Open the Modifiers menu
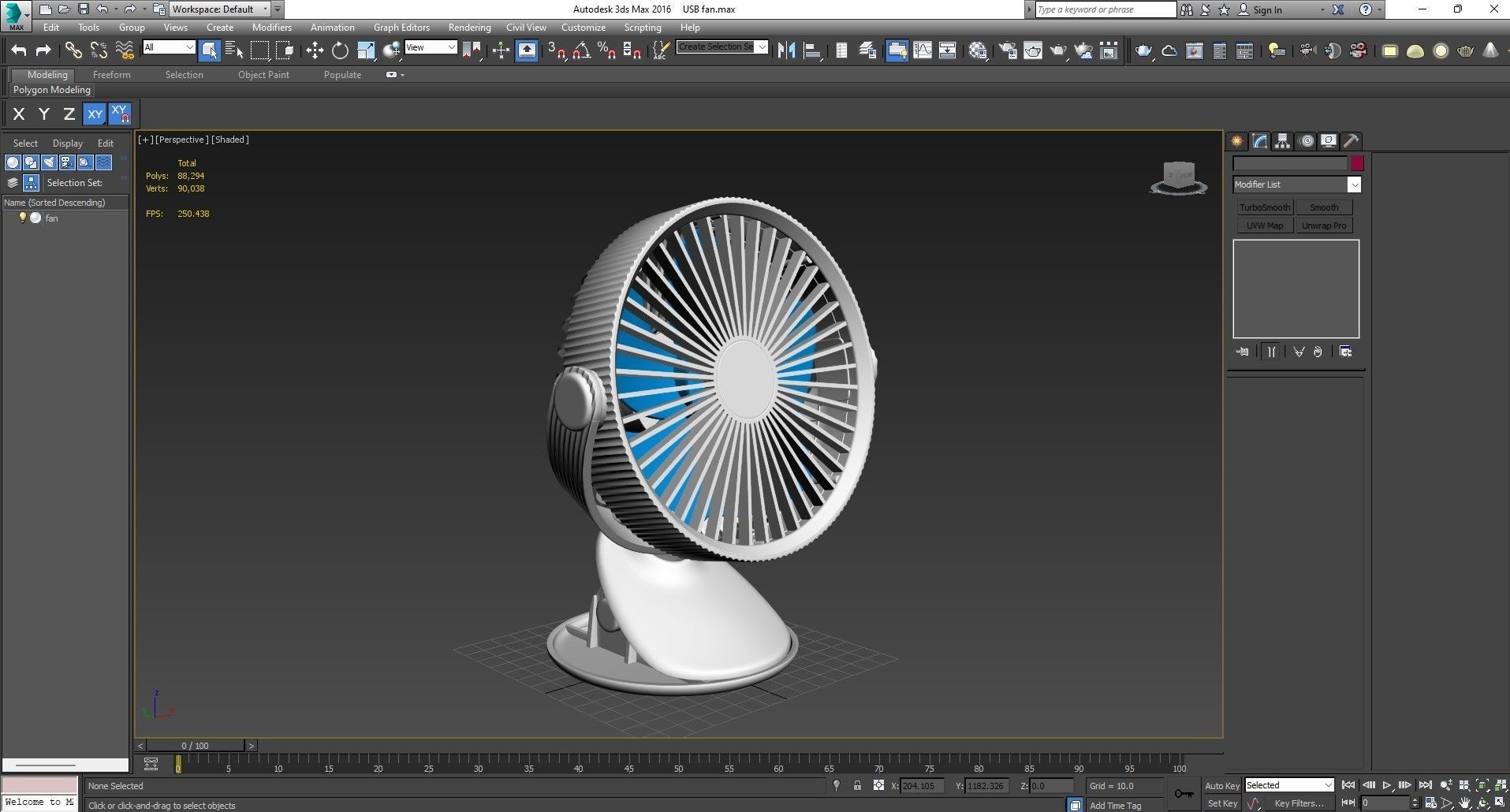Viewport: 1510px width, 812px height. (272, 28)
